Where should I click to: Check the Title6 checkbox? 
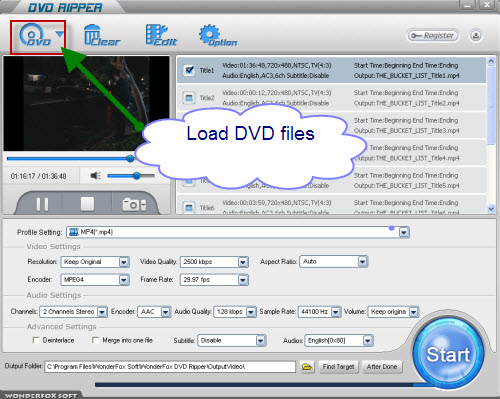click(x=189, y=208)
